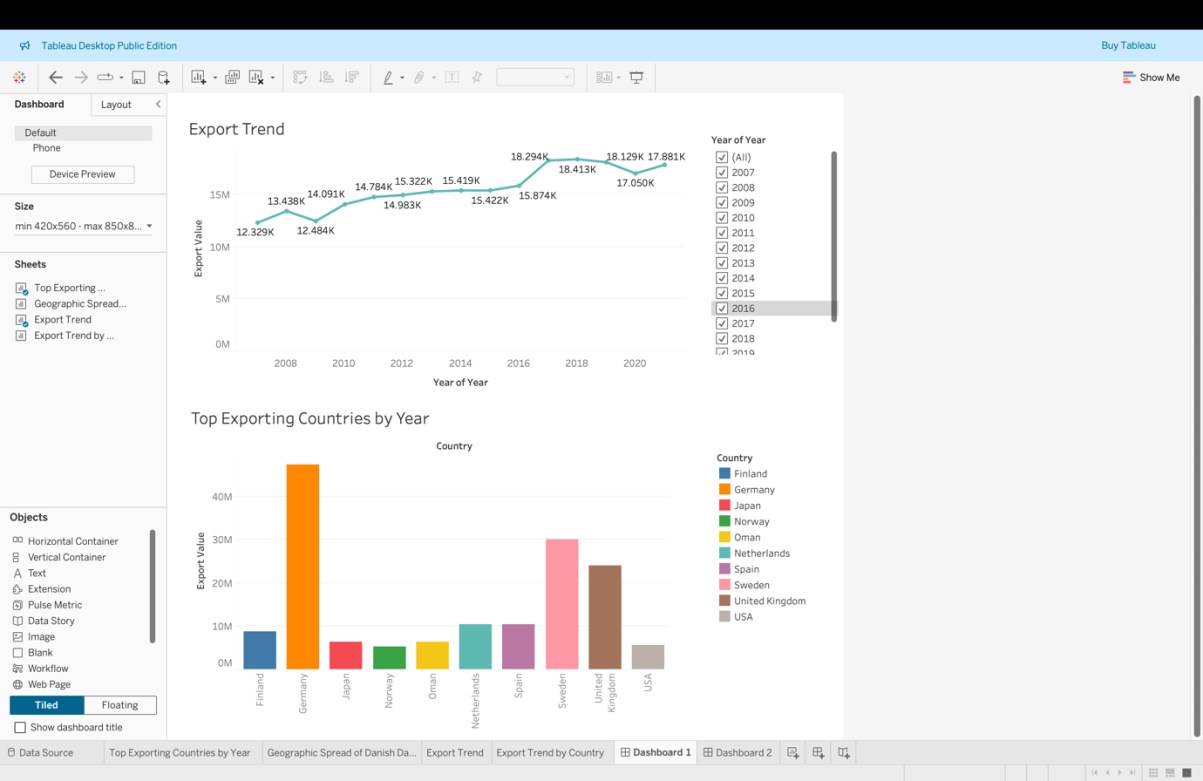Open the dashboard Size dropdown
Image resolution: width=1203 pixels, height=781 pixels.
click(x=83, y=226)
